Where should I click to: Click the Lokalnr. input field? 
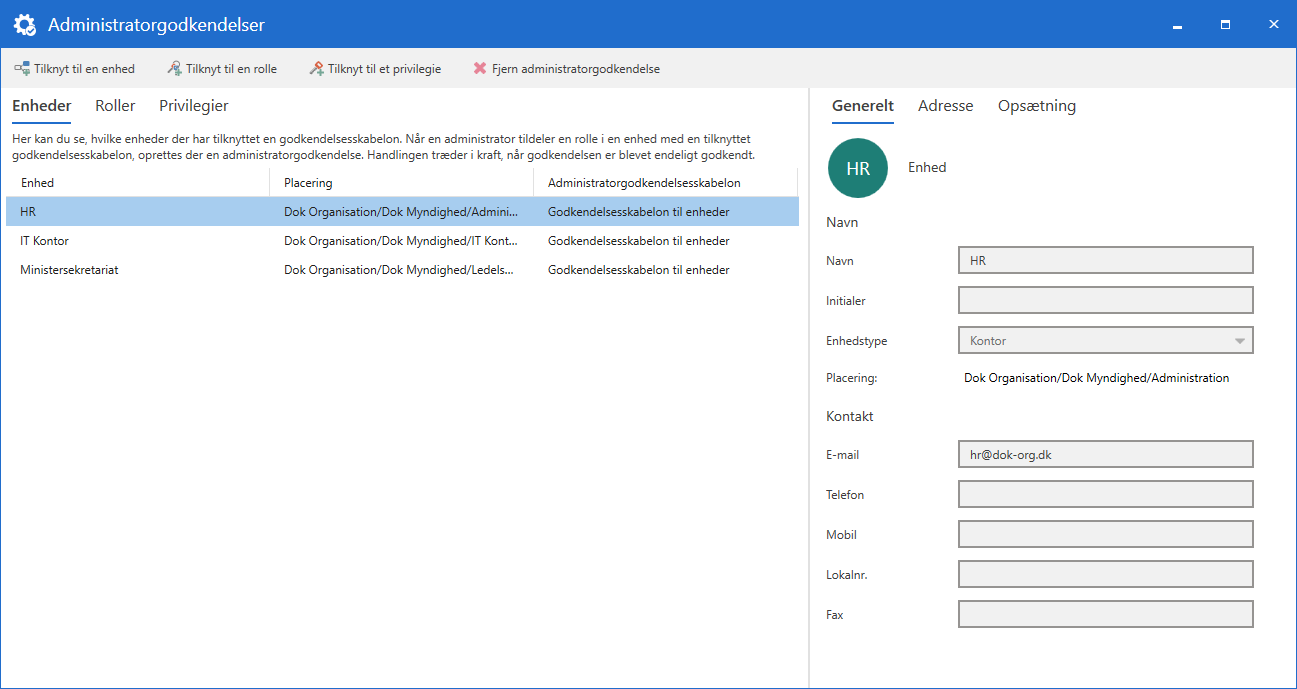pos(1105,575)
